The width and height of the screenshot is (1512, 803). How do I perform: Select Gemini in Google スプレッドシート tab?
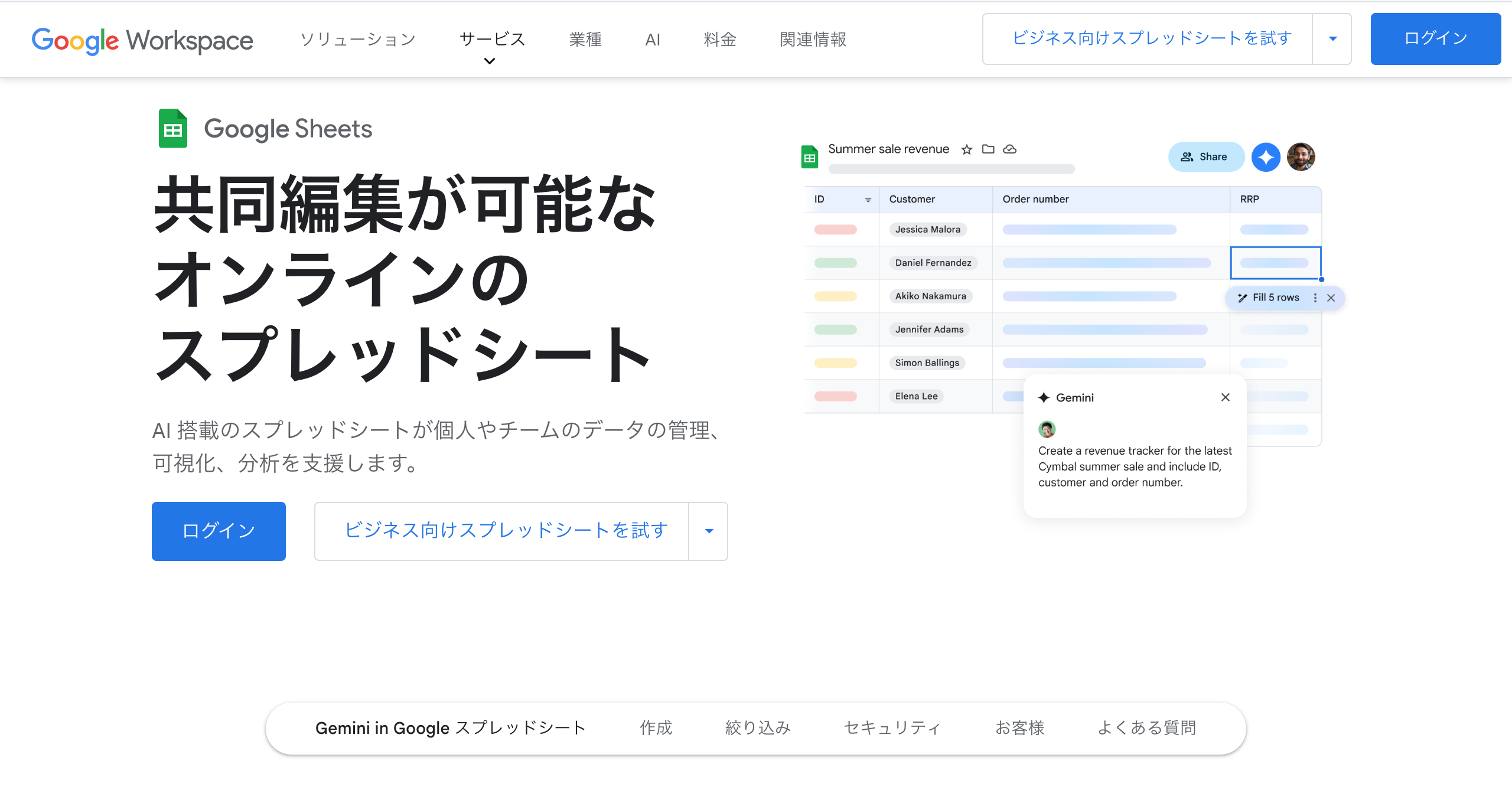[450, 728]
